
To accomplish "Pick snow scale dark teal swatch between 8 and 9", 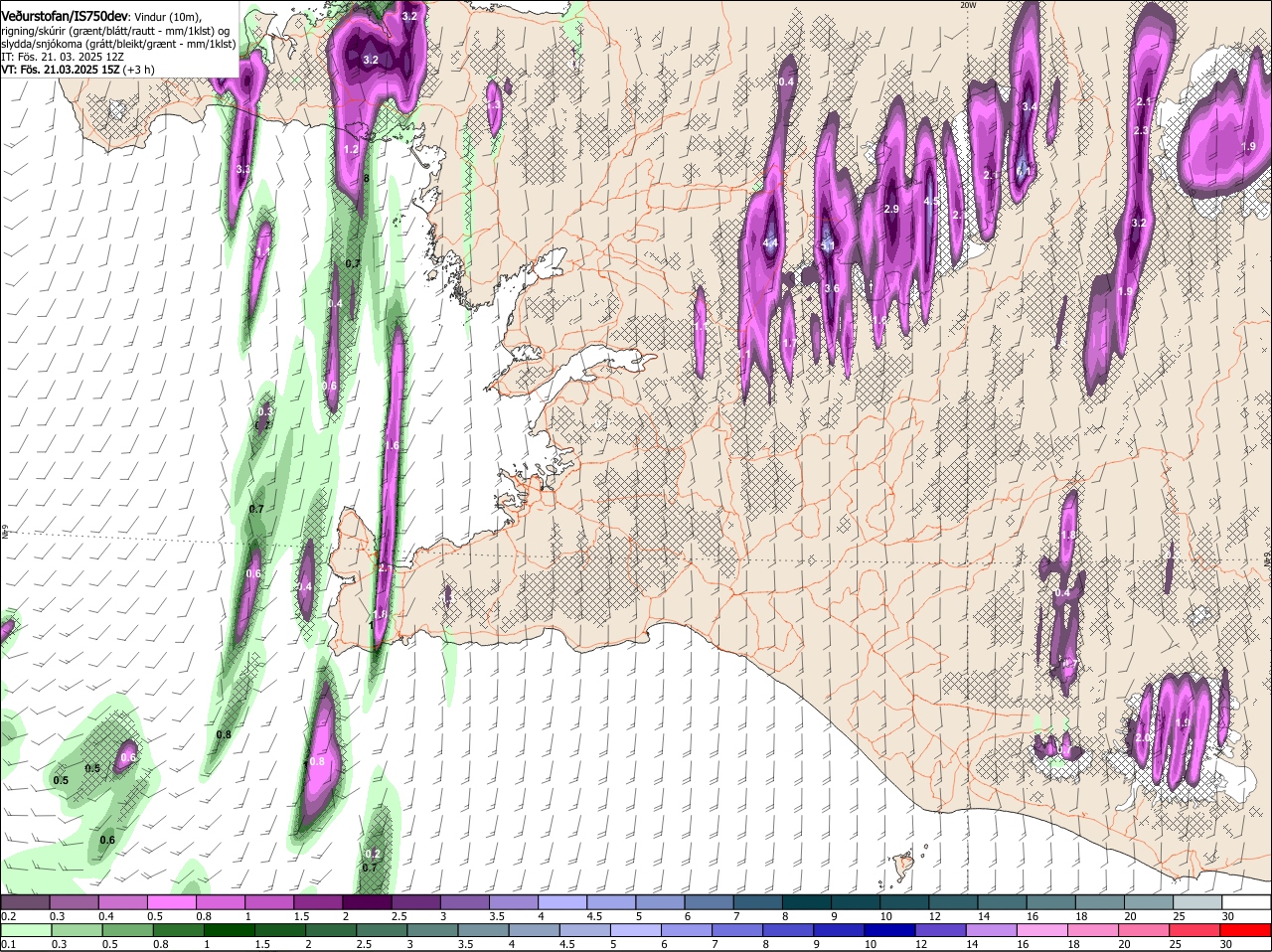I will click(x=807, y=902).
